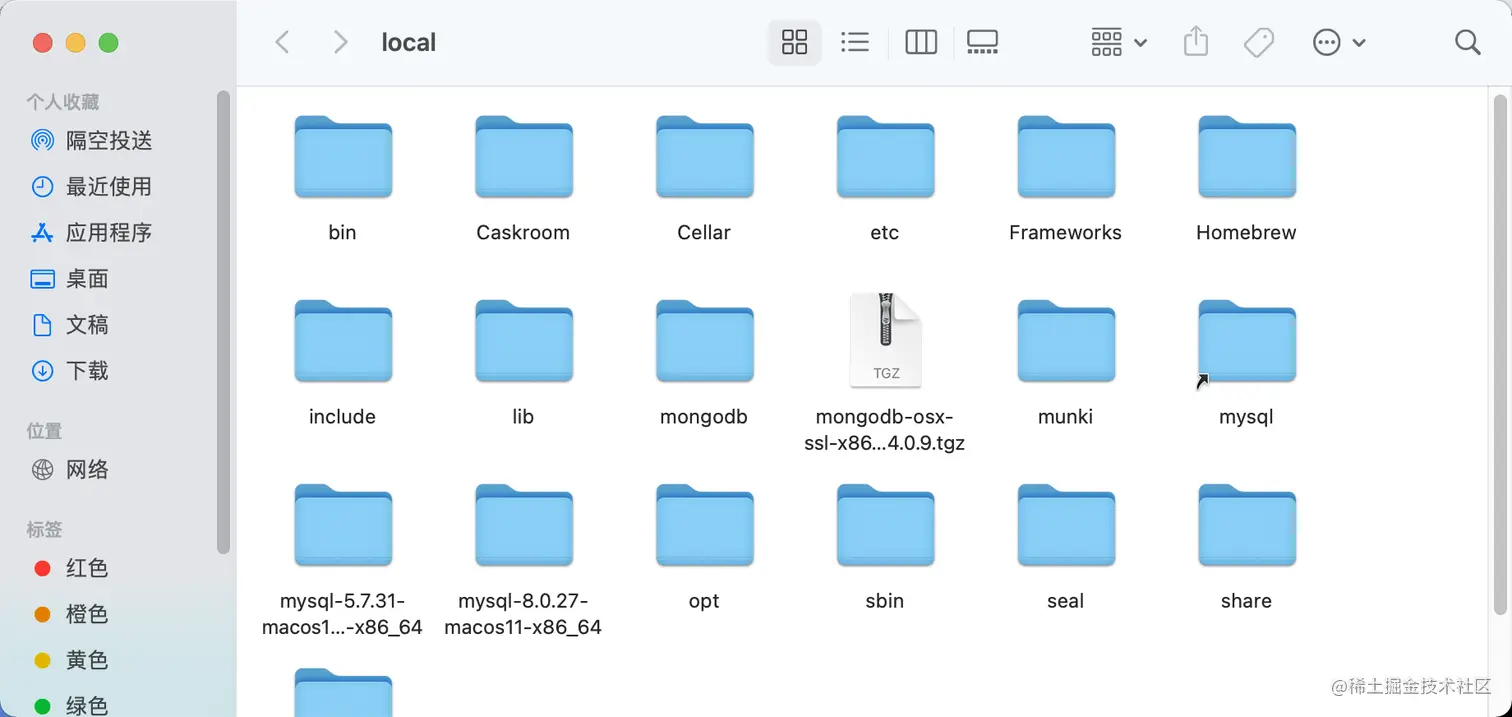Click the sidebar vertical scrollbar
The width and height of the screenshot is (1512, 717).
tap(223, 320)
